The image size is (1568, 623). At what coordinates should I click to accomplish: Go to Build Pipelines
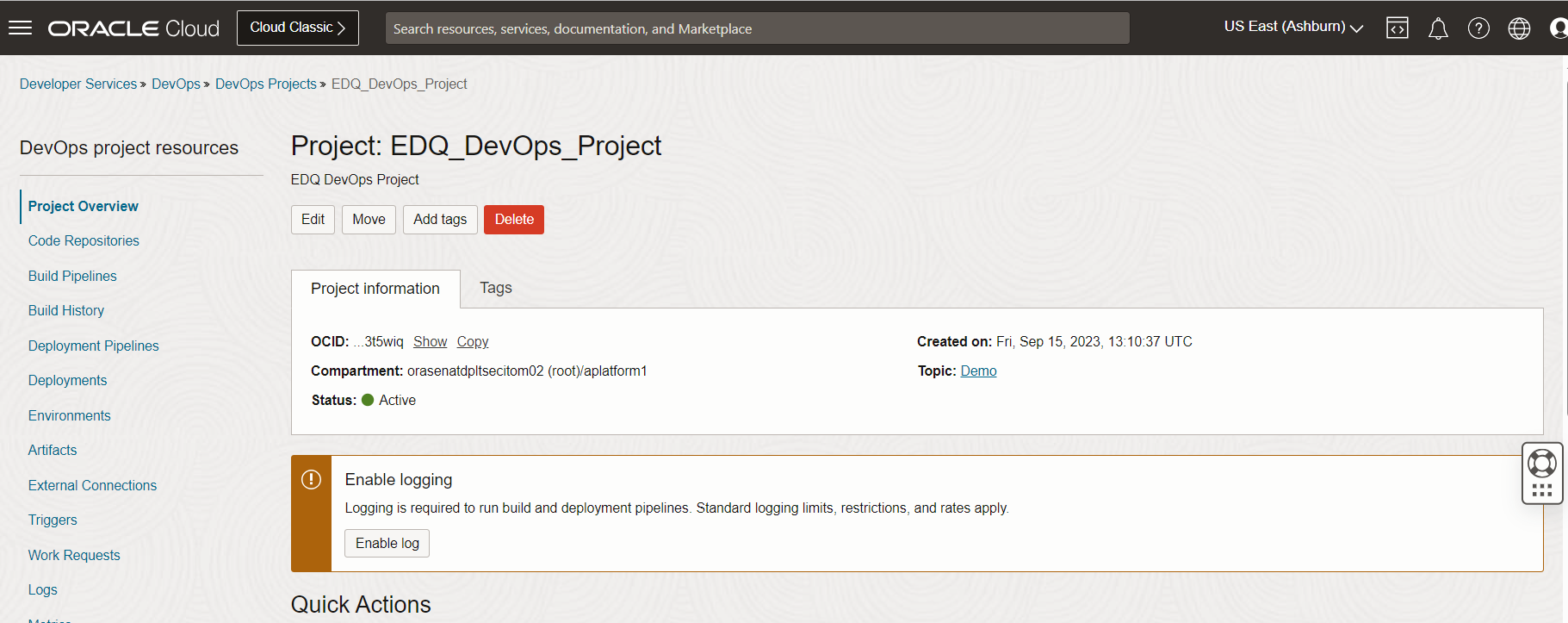click(x=72, y=276)
